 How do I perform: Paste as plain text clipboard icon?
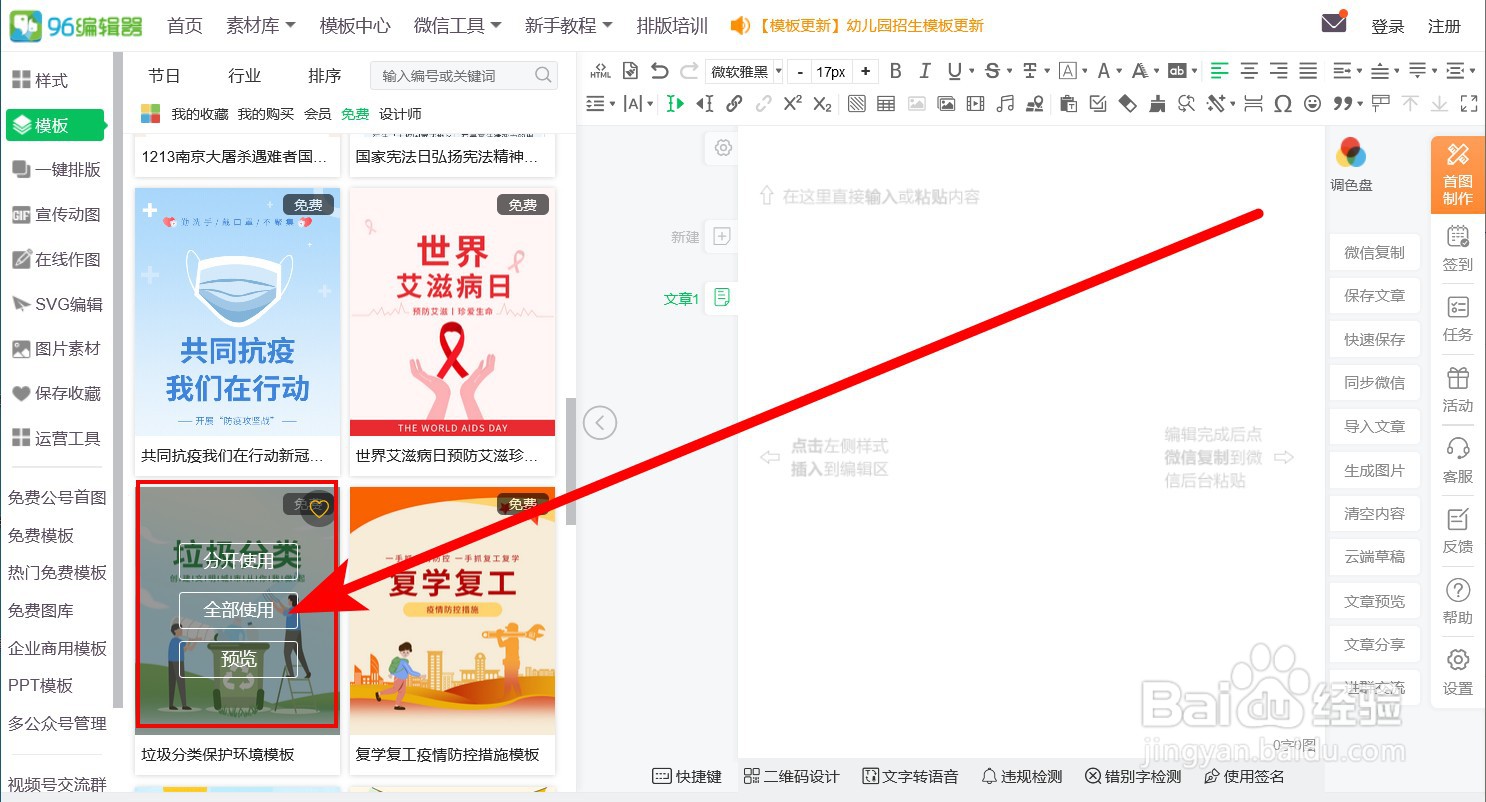(x=1067, y=103)
